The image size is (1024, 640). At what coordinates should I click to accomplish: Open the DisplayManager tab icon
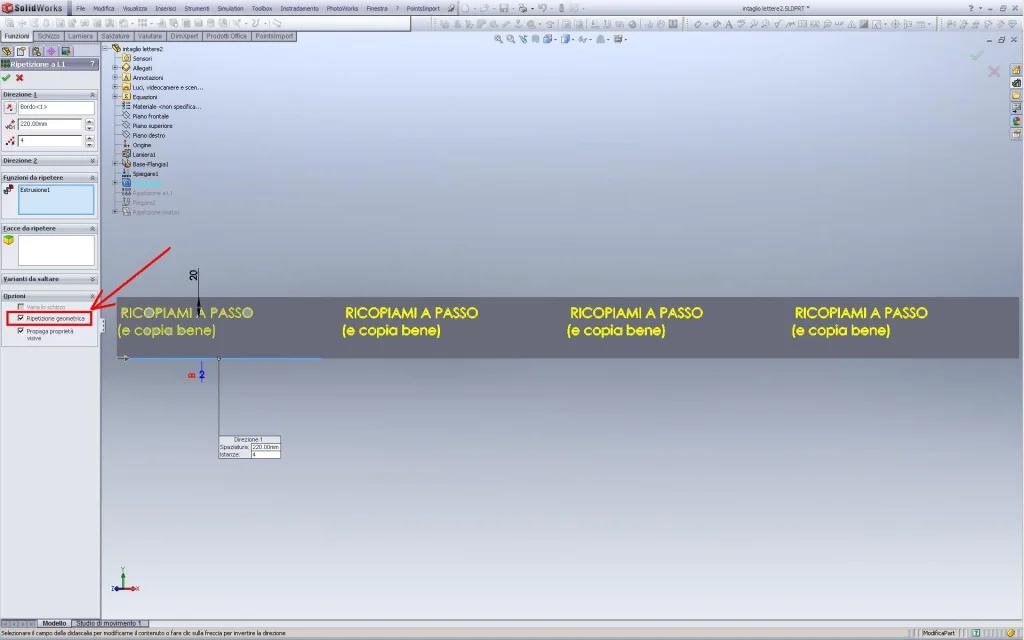(x=65, y=51)
